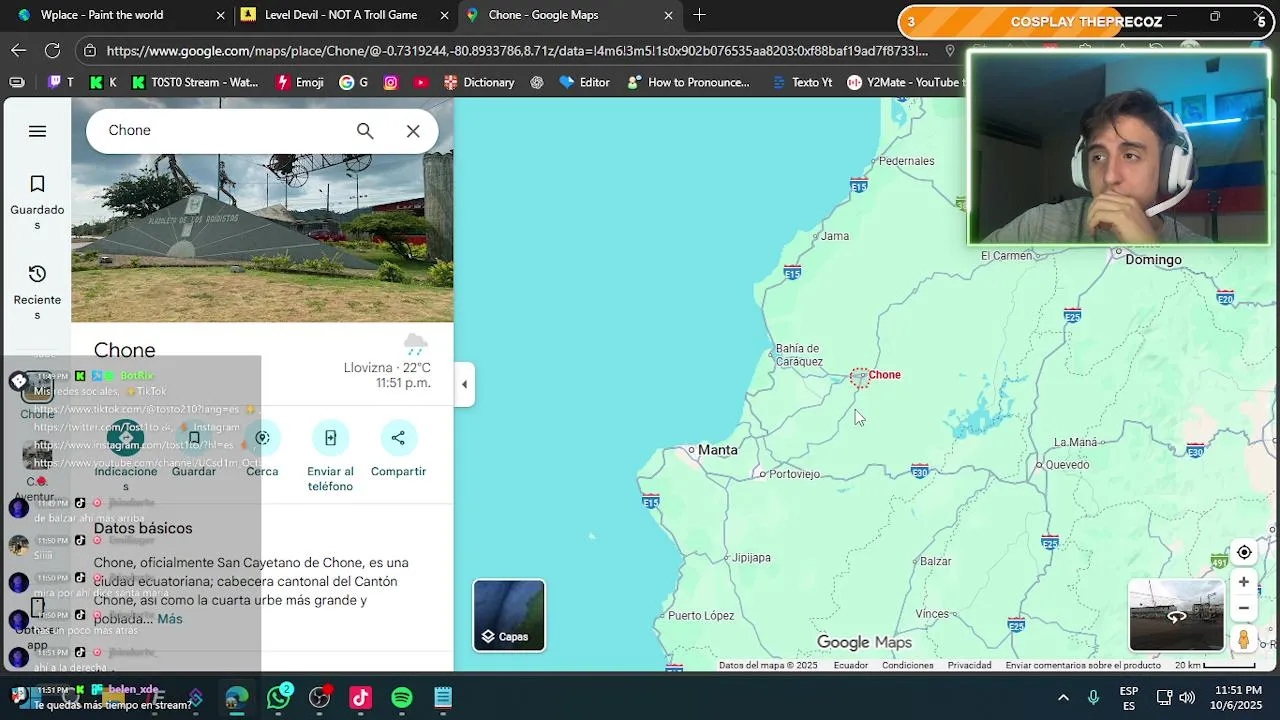Select the Chone - Google Maps tab
This screenshot has width=1280, height=720.
tap(570, 15)
